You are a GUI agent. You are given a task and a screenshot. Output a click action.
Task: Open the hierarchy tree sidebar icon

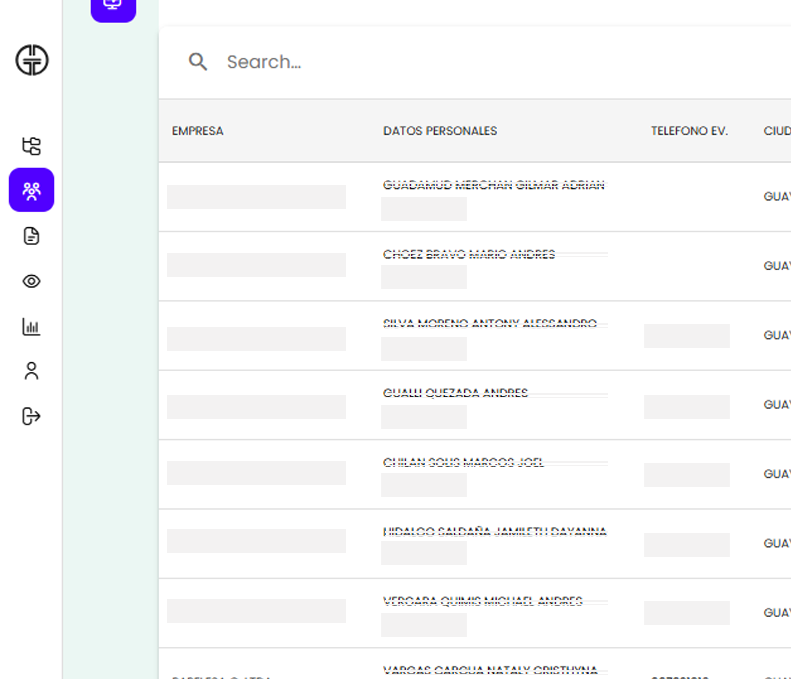(32, 146)
